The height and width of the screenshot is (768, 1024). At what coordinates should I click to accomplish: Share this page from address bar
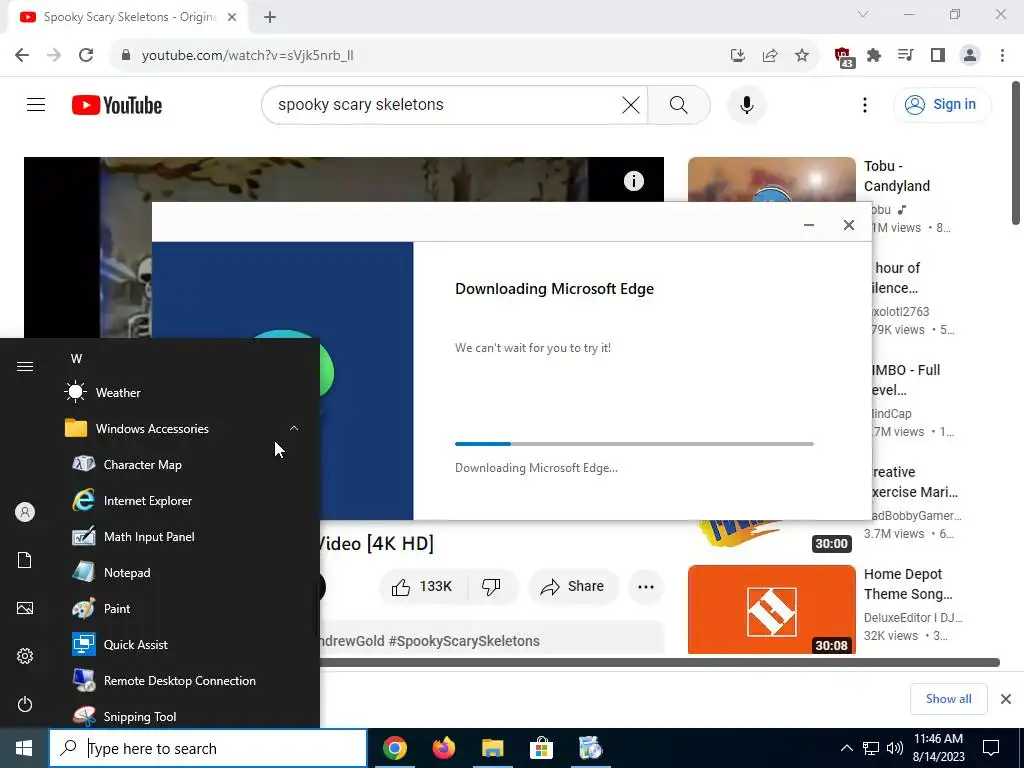[x=770, y=56]
